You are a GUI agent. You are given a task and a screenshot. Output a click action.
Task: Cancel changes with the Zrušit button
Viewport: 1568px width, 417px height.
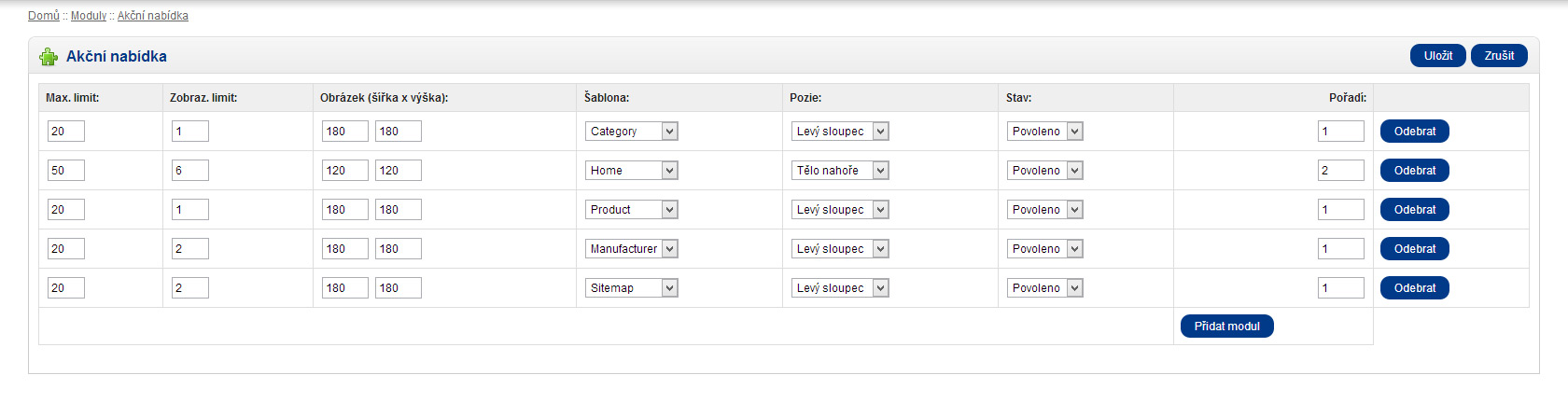[1499, 56]
